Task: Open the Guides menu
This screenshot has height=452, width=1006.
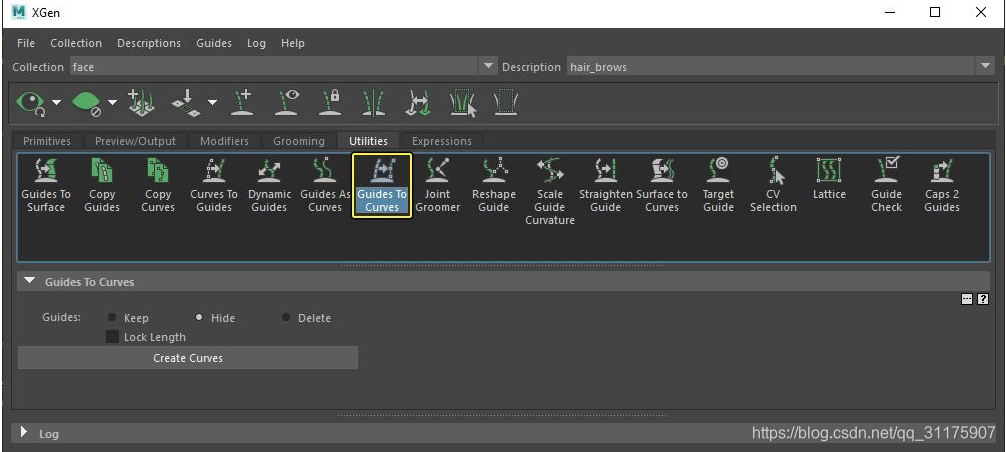Action: click(x=214, y=43)
